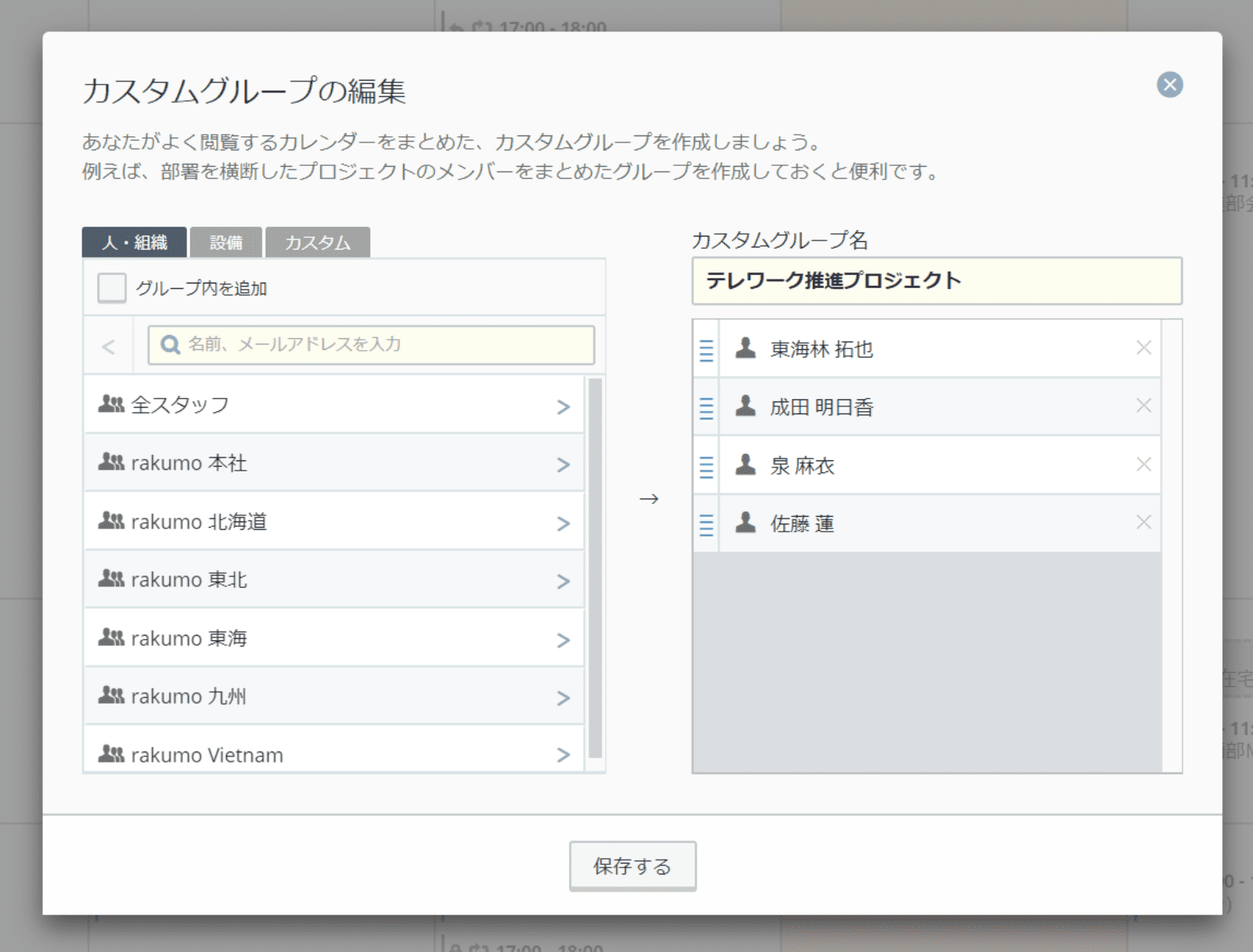Screen dimensions: 1253x952
Task: Click the X icon next to 泉 麻衣
Action: (x=1143, y=464)
